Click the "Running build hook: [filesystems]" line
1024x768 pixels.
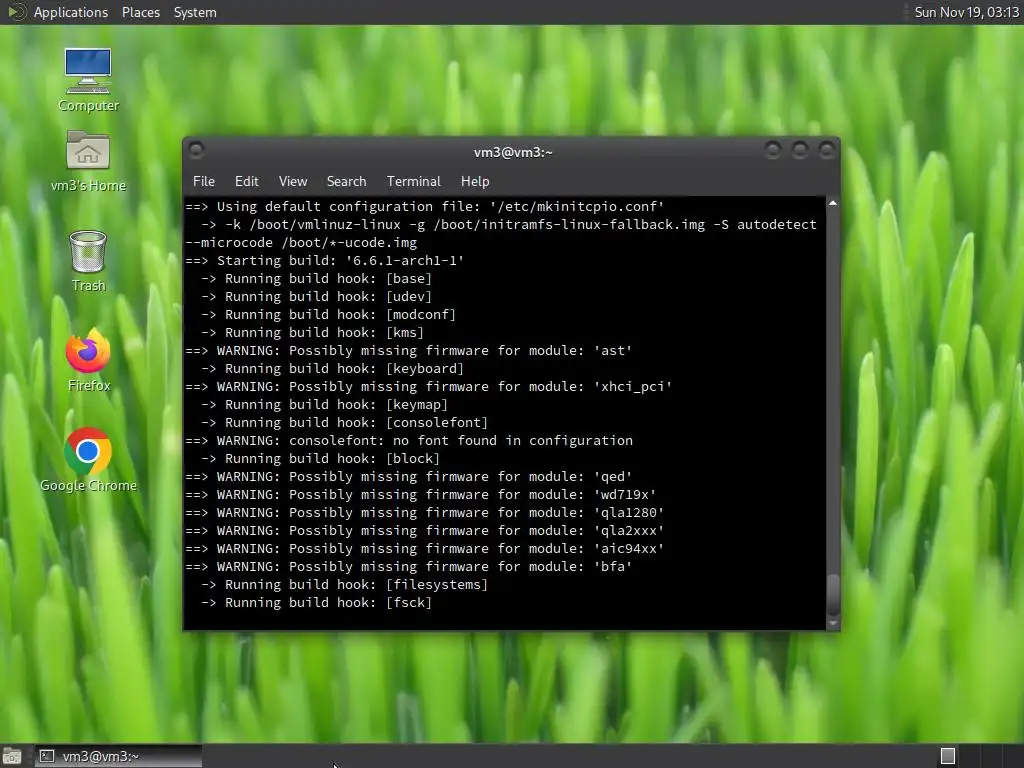pos(344,585)
